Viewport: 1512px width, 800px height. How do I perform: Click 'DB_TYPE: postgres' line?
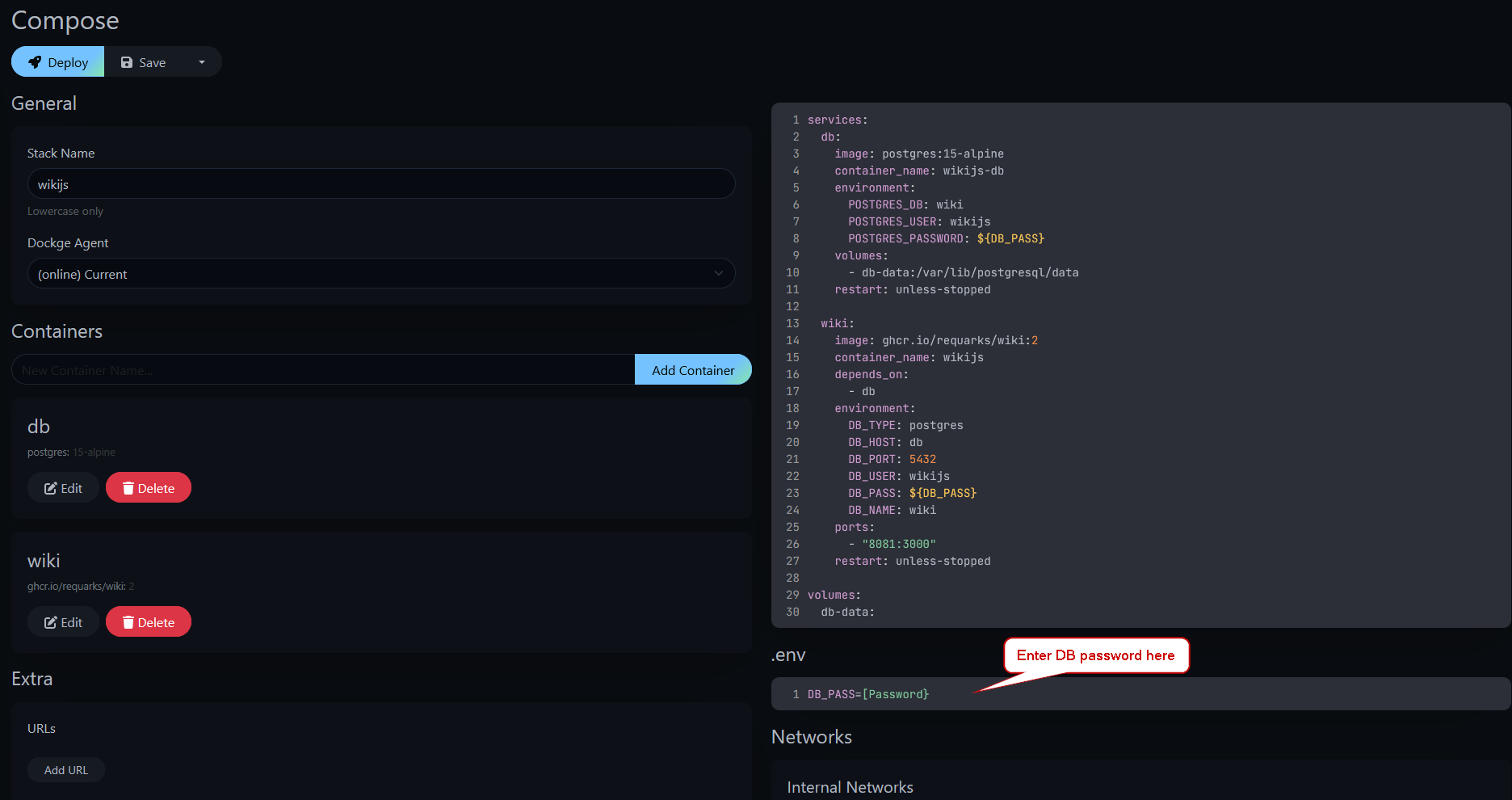905,425
